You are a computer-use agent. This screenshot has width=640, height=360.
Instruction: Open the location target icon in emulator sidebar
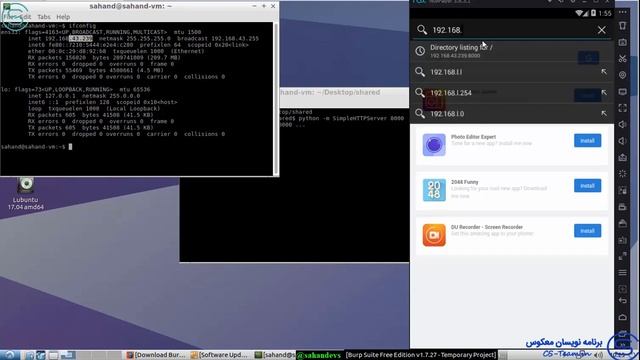622,75
